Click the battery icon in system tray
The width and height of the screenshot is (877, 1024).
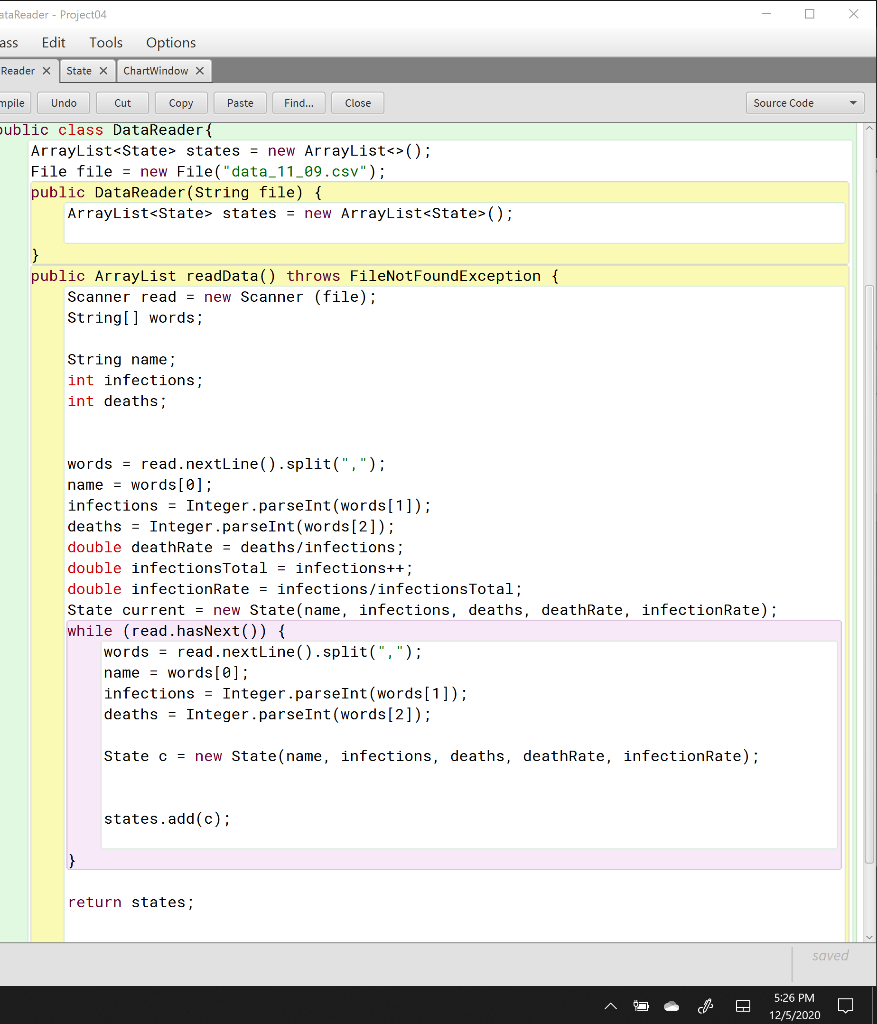point(641,1005)
